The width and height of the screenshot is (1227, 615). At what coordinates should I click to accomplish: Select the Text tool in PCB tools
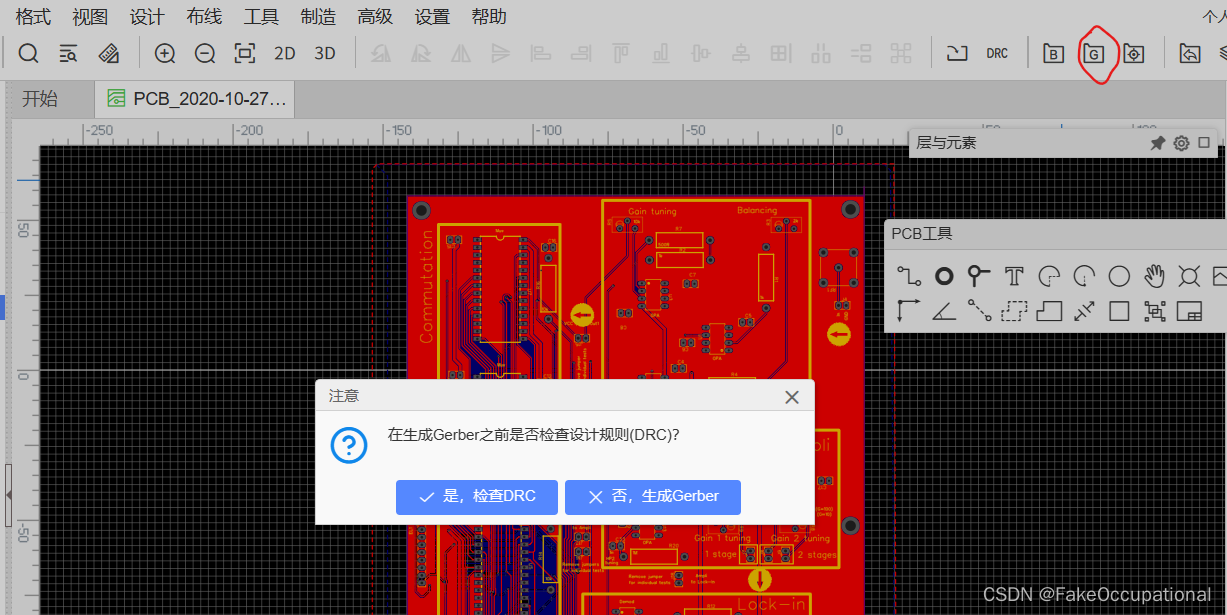point(1014,276)
